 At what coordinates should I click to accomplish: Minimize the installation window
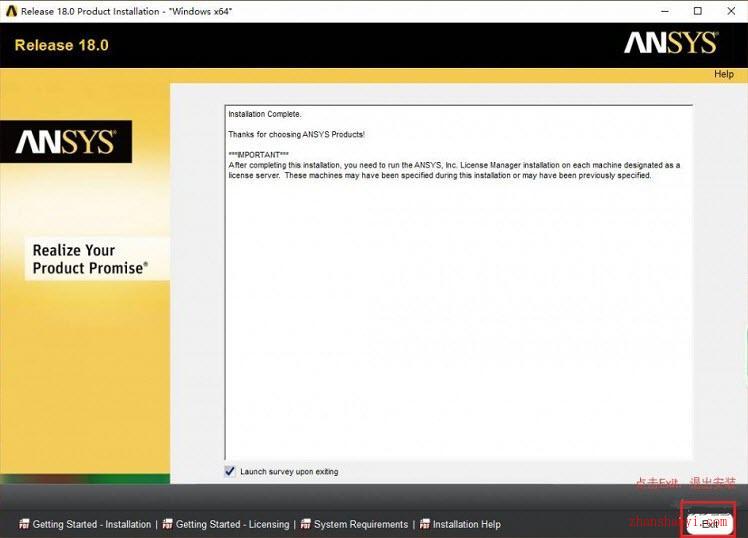tap(665, 11)
